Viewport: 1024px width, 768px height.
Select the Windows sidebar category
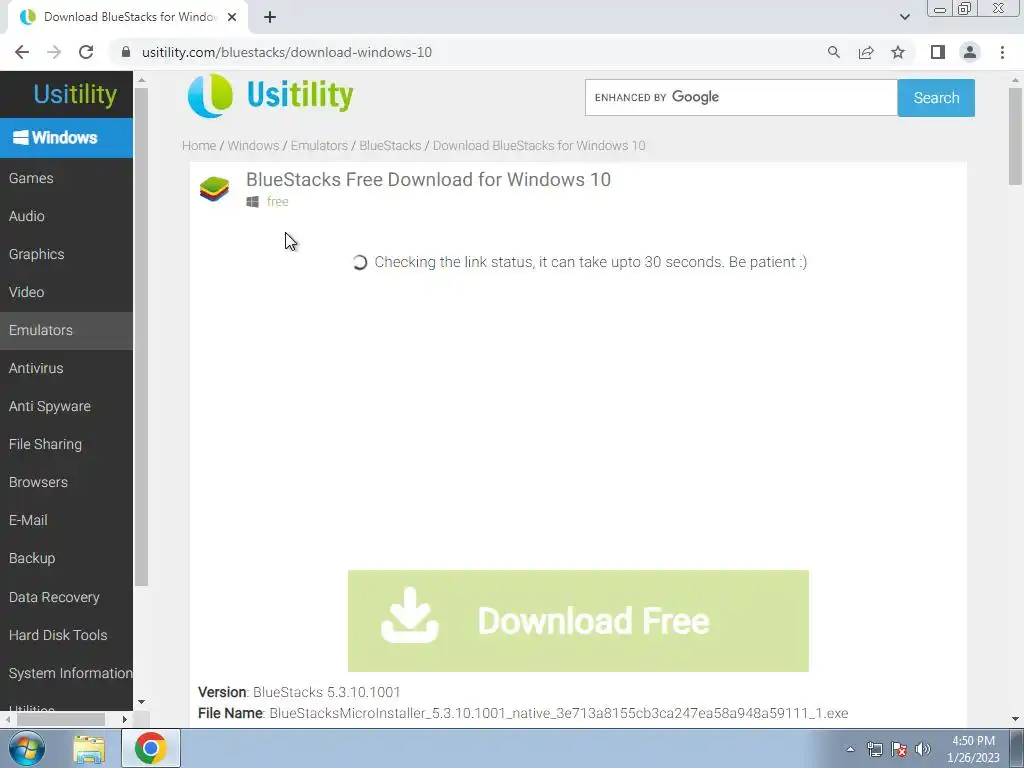(66, 138)
